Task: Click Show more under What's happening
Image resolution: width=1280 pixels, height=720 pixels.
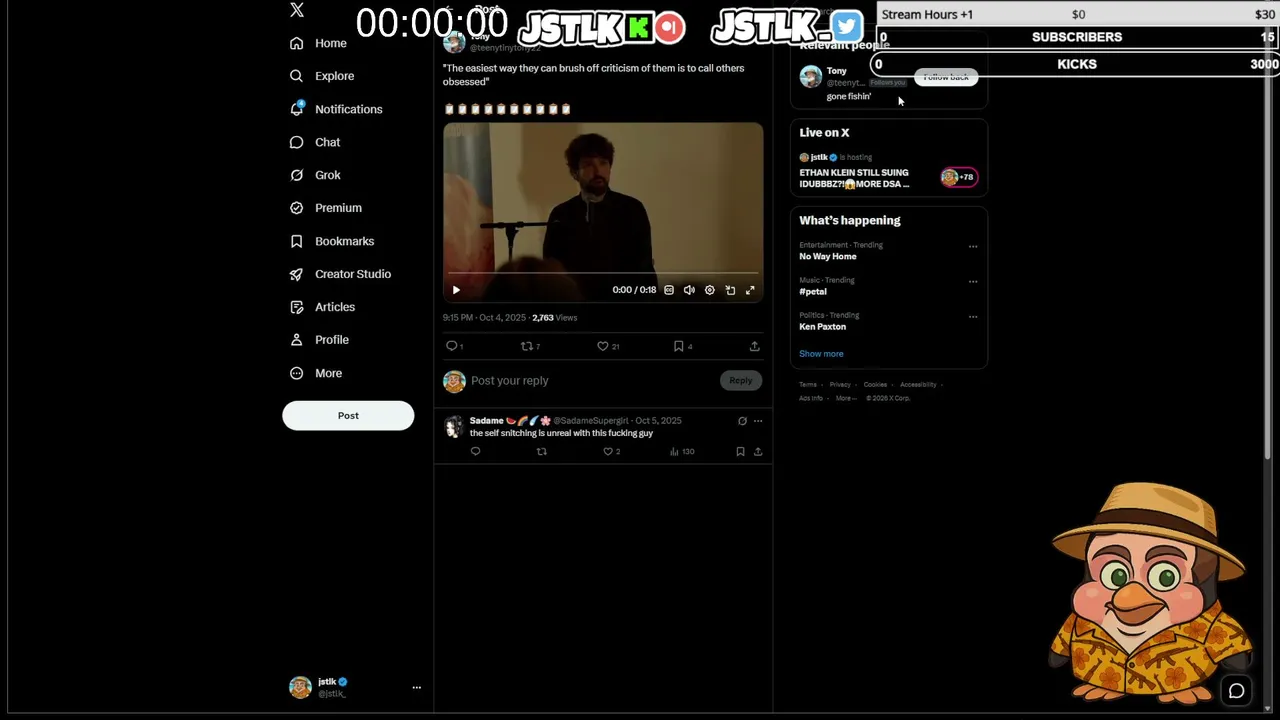Action: [821, 354]
